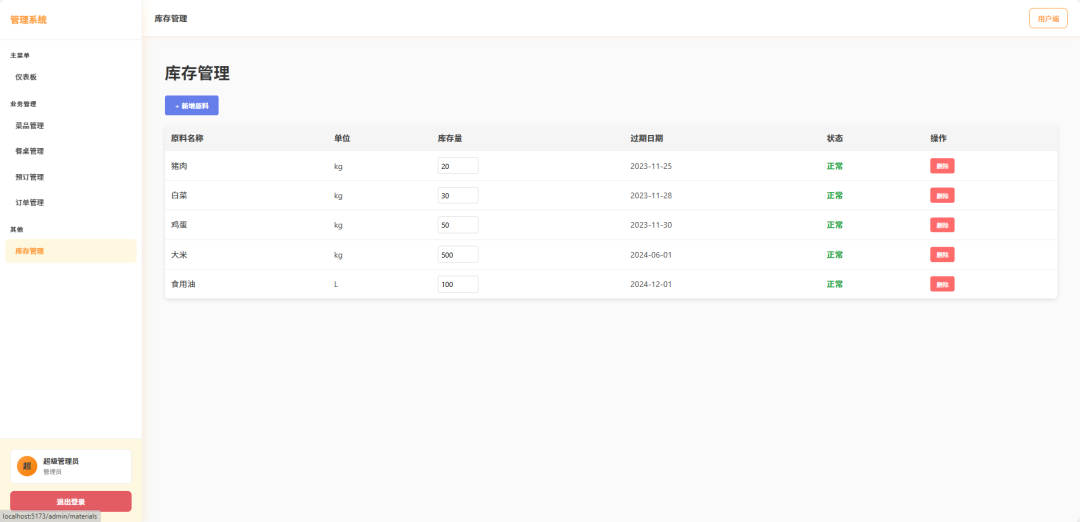Click the 管理系统 logo title

pos(28,20)
